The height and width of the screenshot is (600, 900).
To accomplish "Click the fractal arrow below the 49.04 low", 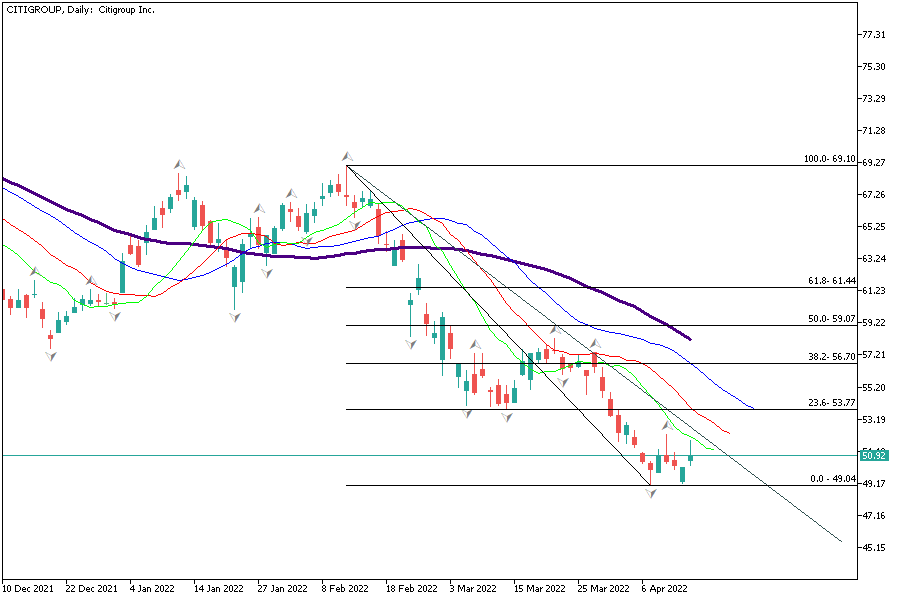I will pyautogui.click(x=650, y=493).
